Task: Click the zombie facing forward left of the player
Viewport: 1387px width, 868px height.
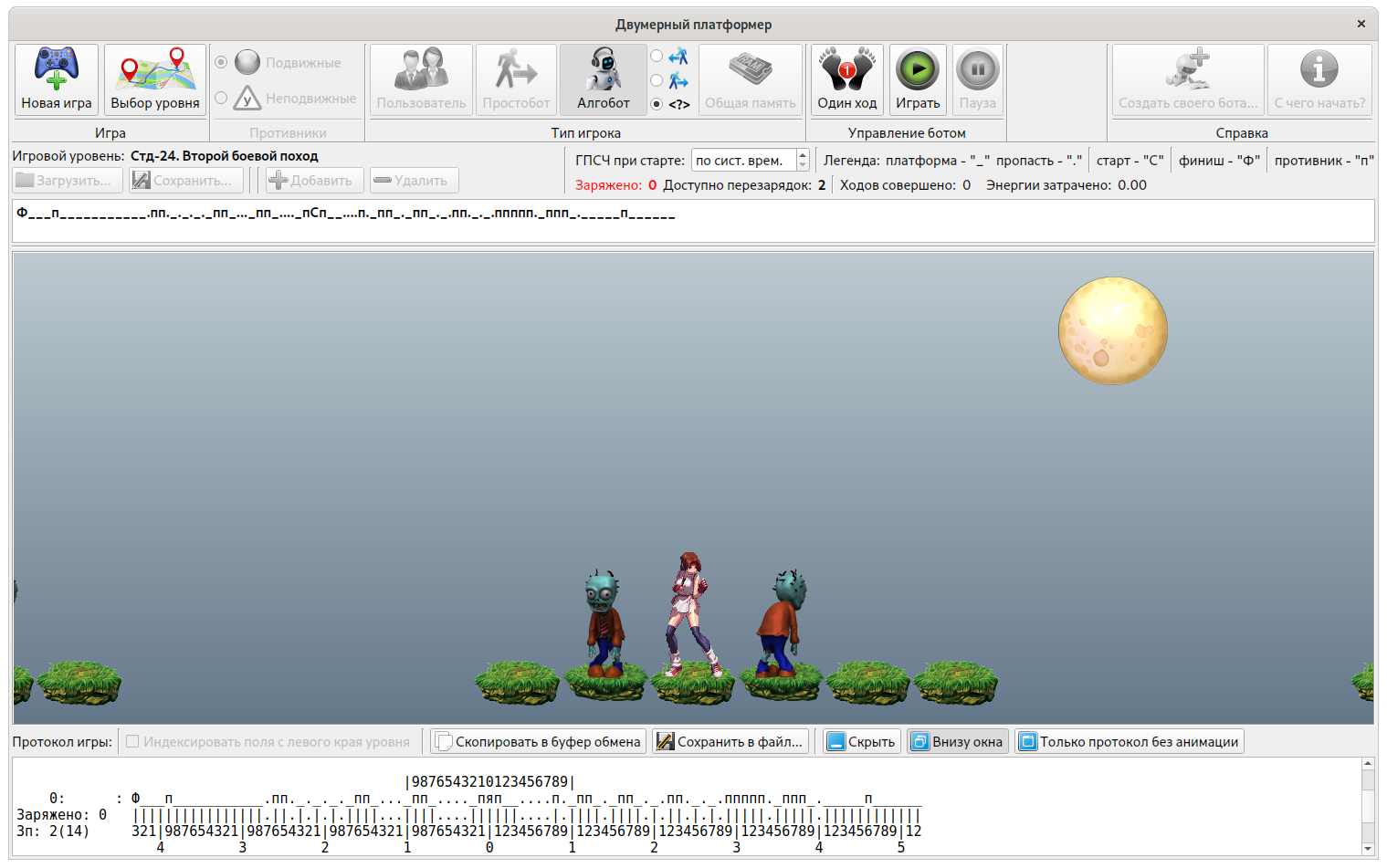Action: pyautogui.click(x=604, y=623)
